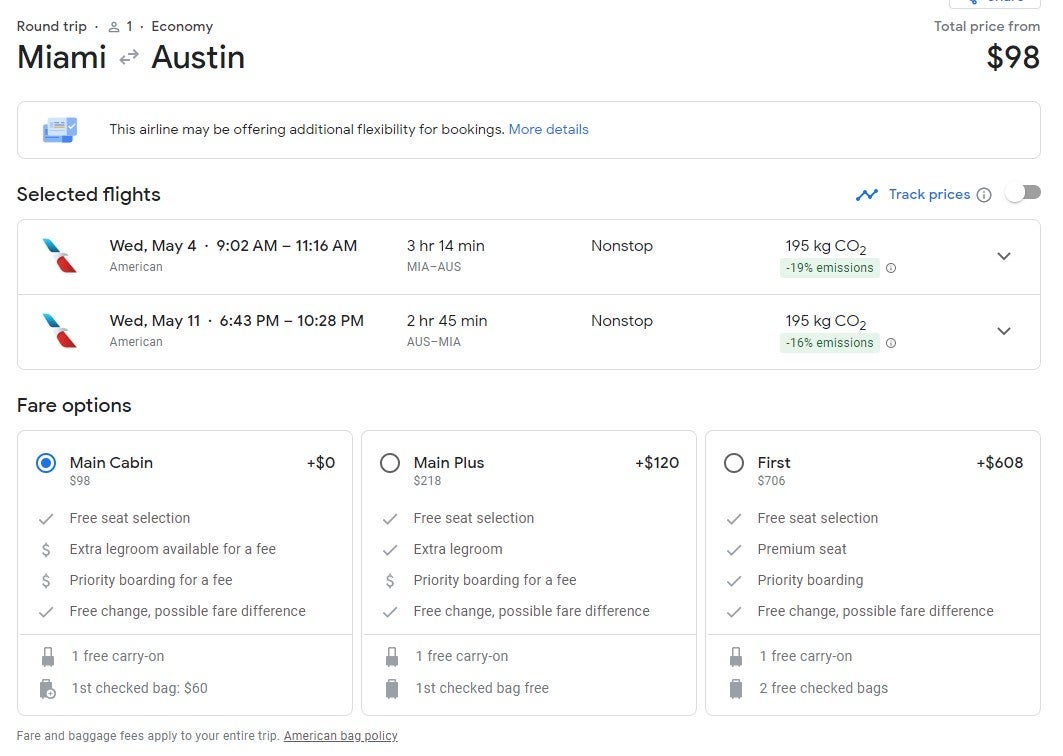This screenshot has height=756, width=1063.
Task: Click the flexibility ticket icon in banner
Action: [x=59, y=130]
